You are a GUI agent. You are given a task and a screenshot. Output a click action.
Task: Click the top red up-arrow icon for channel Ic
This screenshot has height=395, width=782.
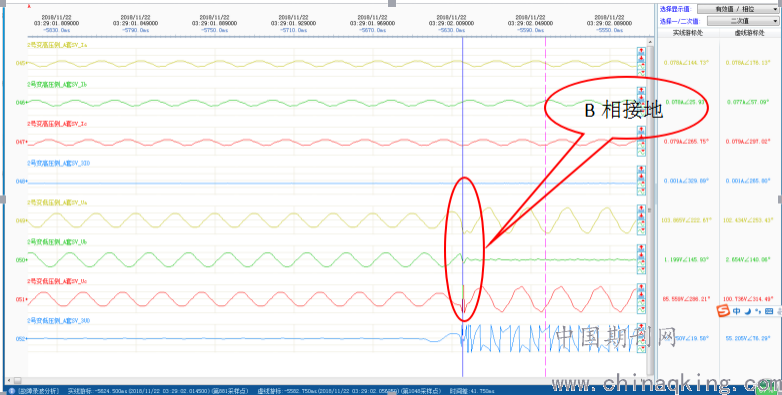(x=642, y=130)
